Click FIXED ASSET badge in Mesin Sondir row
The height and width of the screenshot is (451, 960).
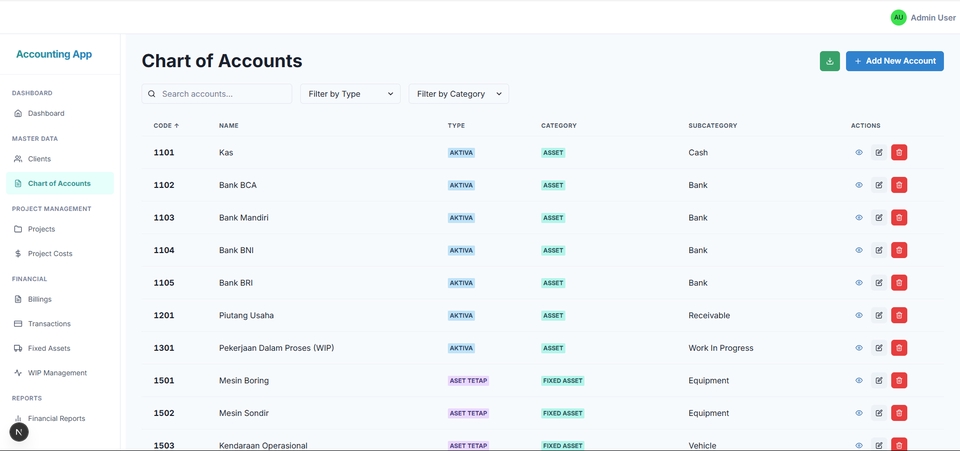[563, 413]
